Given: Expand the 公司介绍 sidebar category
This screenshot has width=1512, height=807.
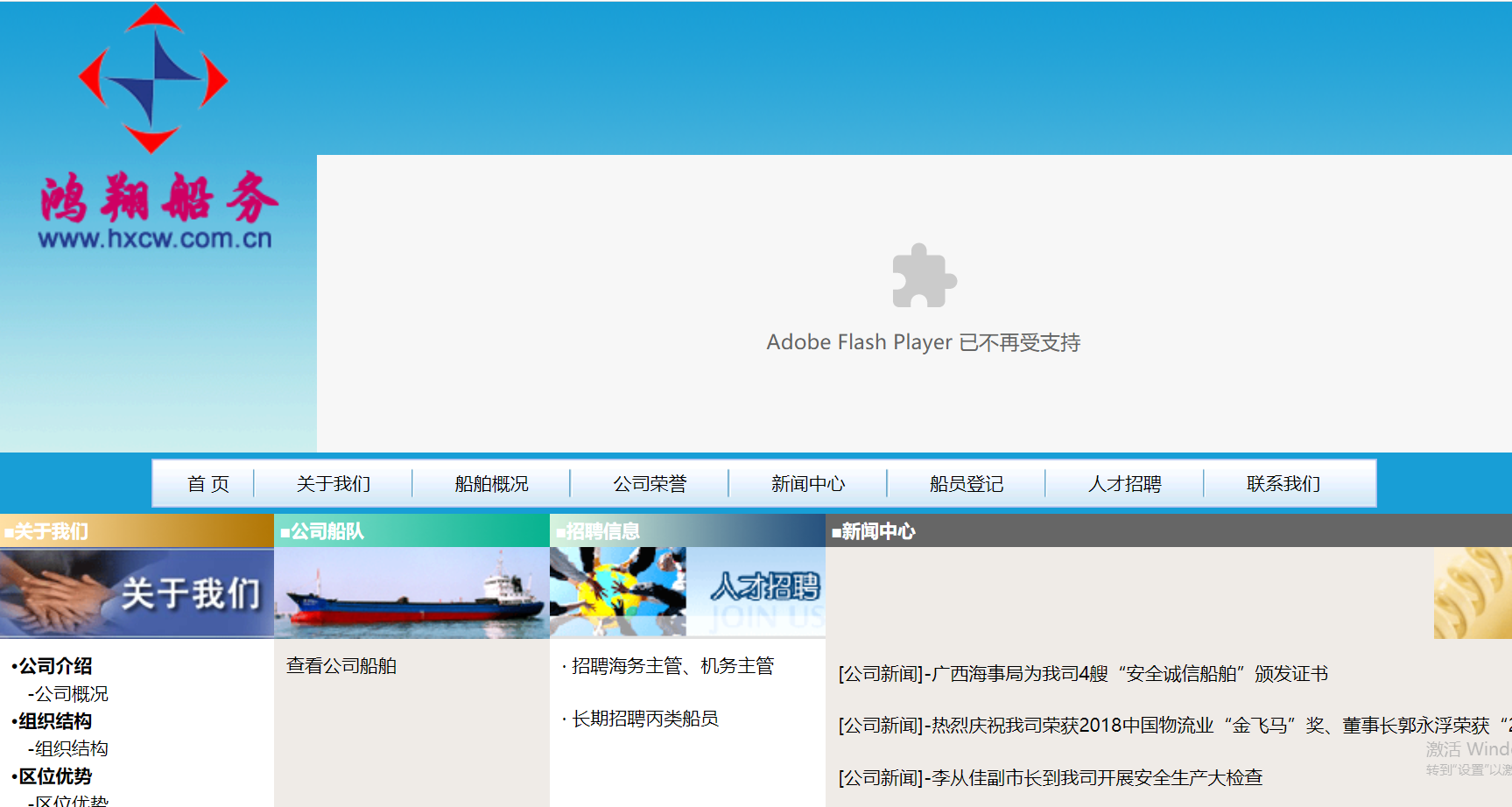Looking at the screenshot, I should point(54,665).
